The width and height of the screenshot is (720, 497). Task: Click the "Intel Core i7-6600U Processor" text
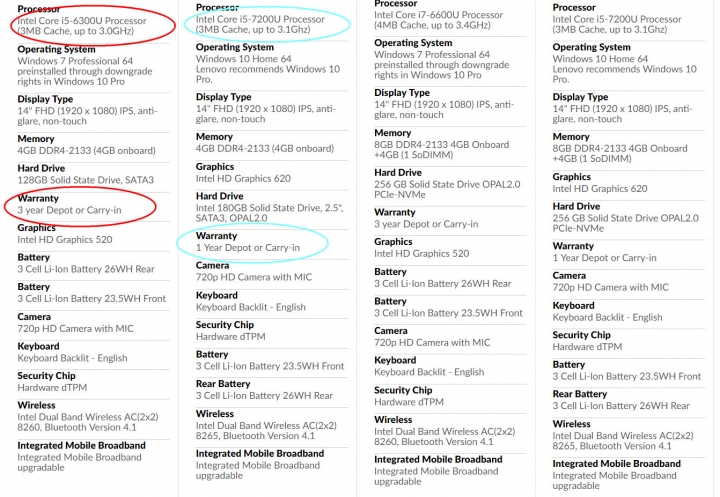(x=439, y=15)
